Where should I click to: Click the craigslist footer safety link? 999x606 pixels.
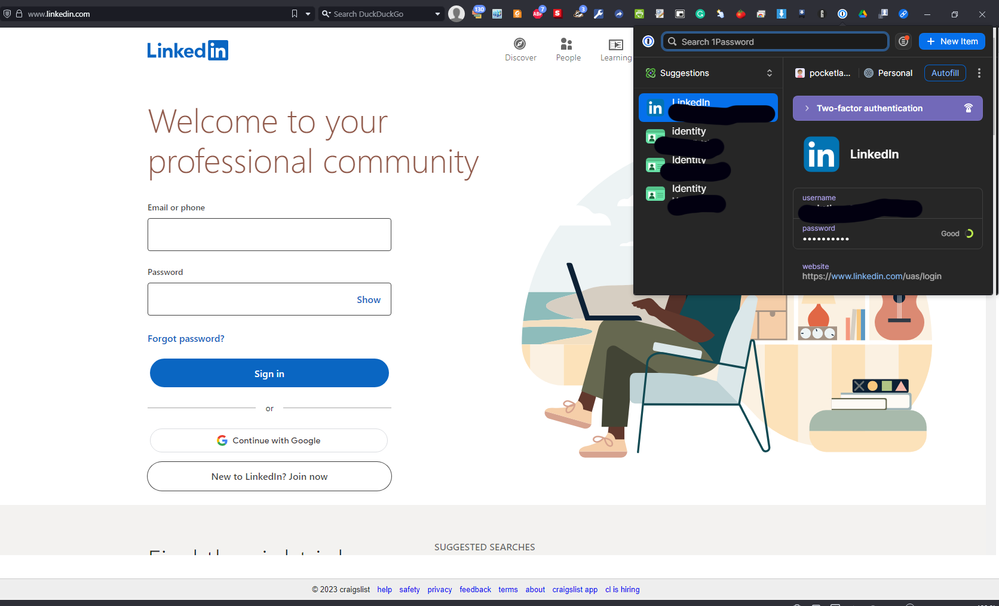[x=410, y=589]
